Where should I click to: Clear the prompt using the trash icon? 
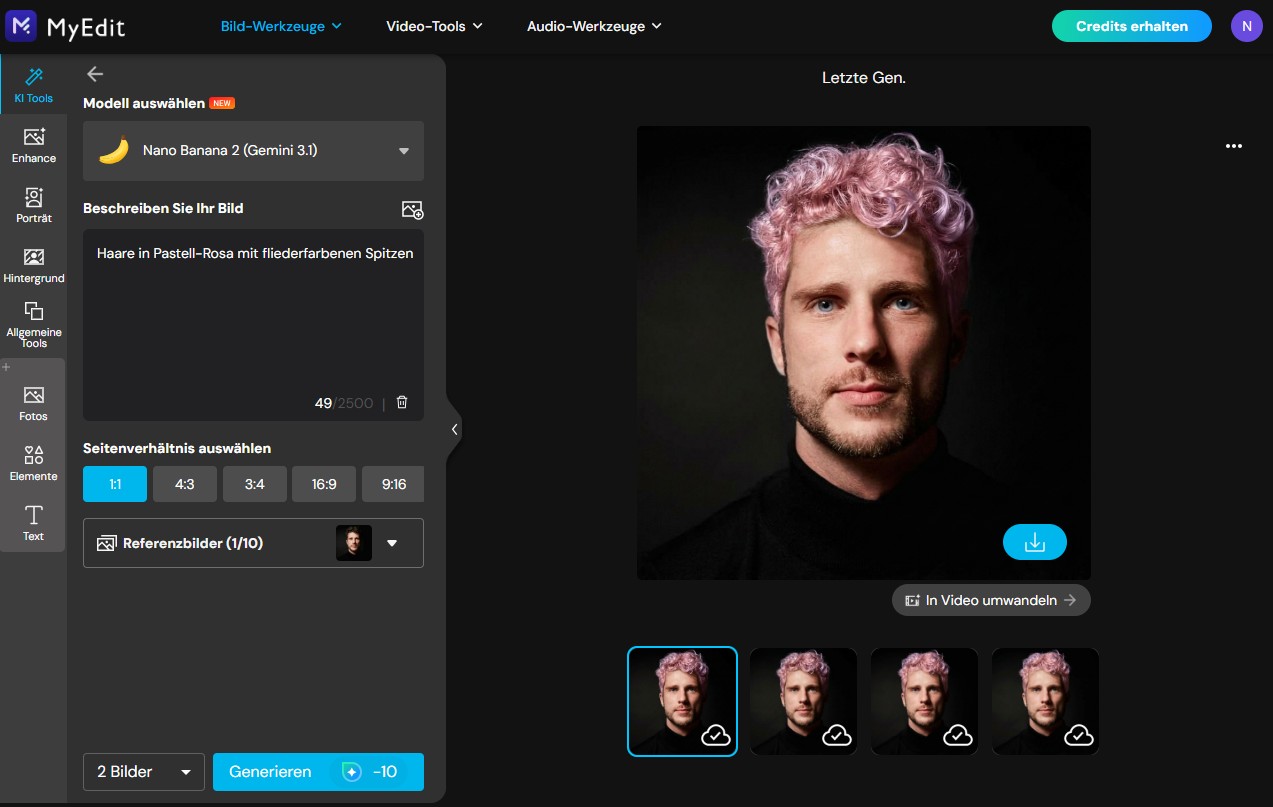[x=401, y=401]
